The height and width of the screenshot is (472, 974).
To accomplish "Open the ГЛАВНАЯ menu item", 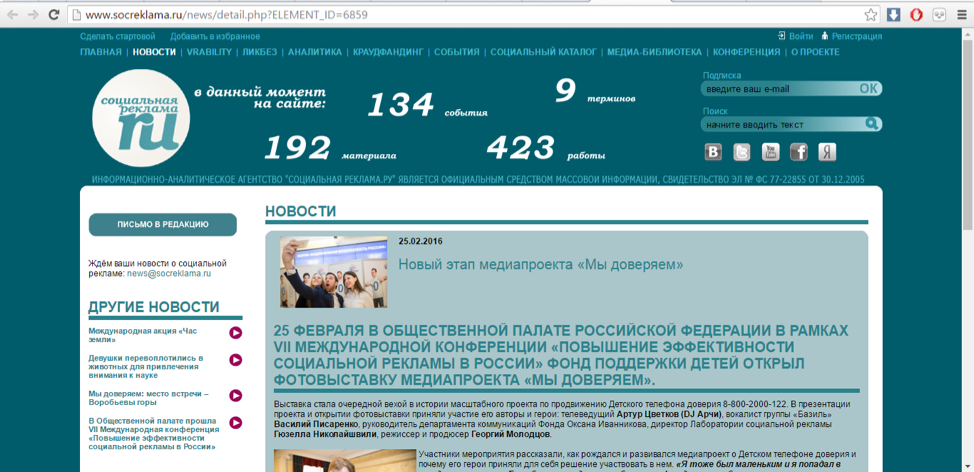I will point(101,52).
